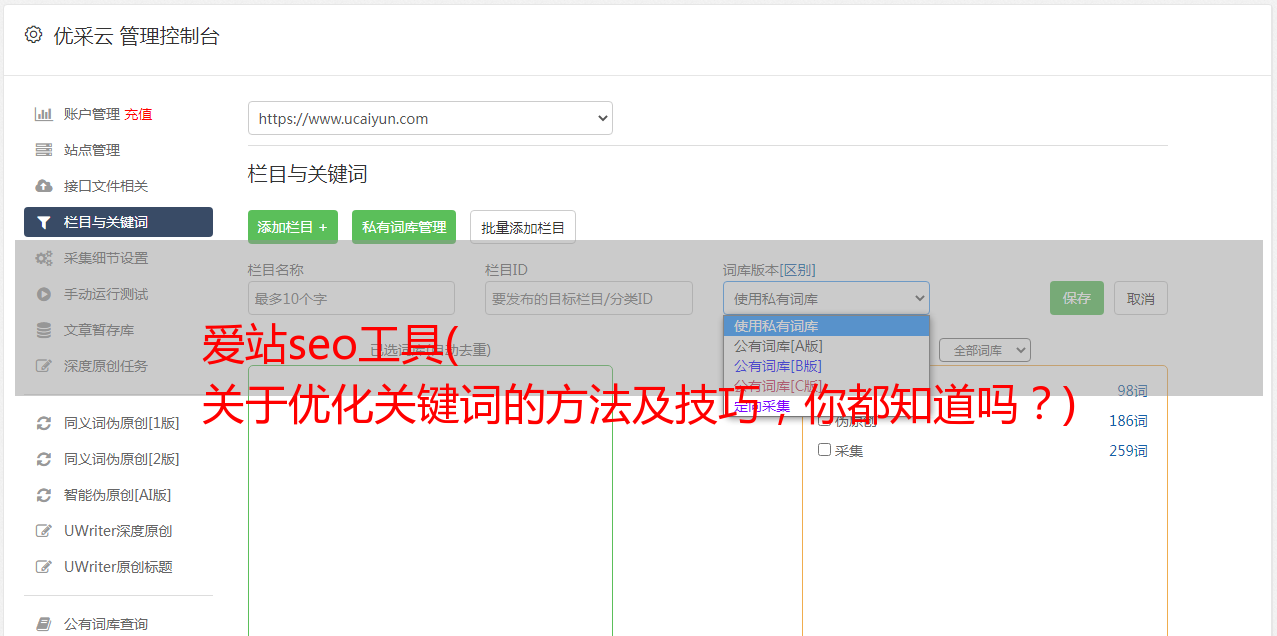Viewport: 1277px width, 636px height.
Task: Click the 栏目ID input field
Action: (589, 298)
